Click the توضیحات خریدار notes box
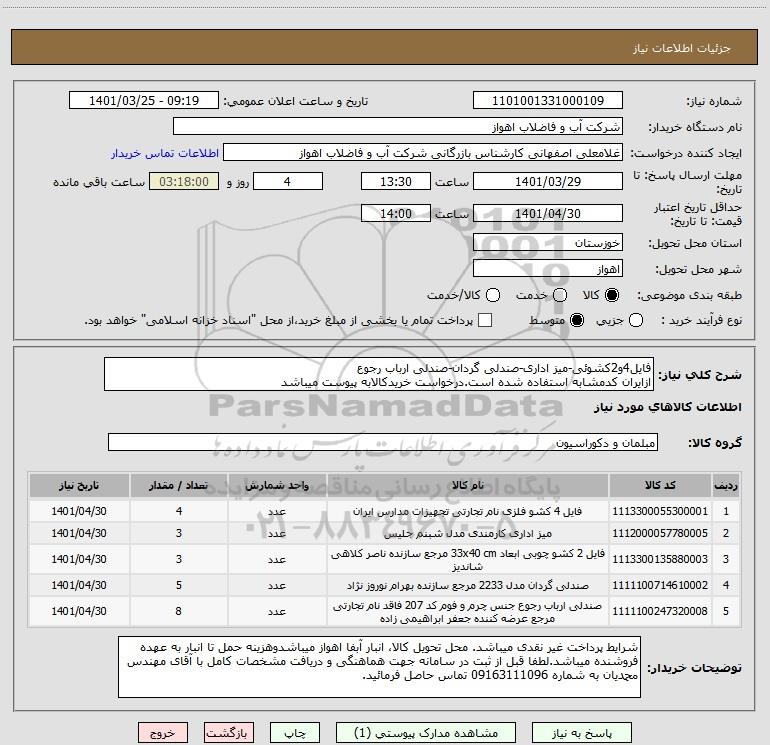 [379, 667]
